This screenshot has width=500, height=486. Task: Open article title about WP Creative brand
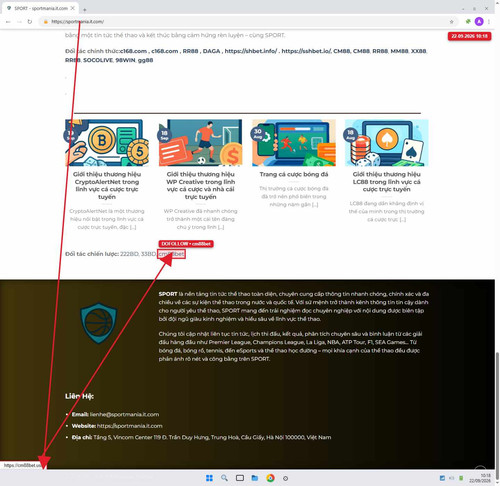[x=200, y=185]
